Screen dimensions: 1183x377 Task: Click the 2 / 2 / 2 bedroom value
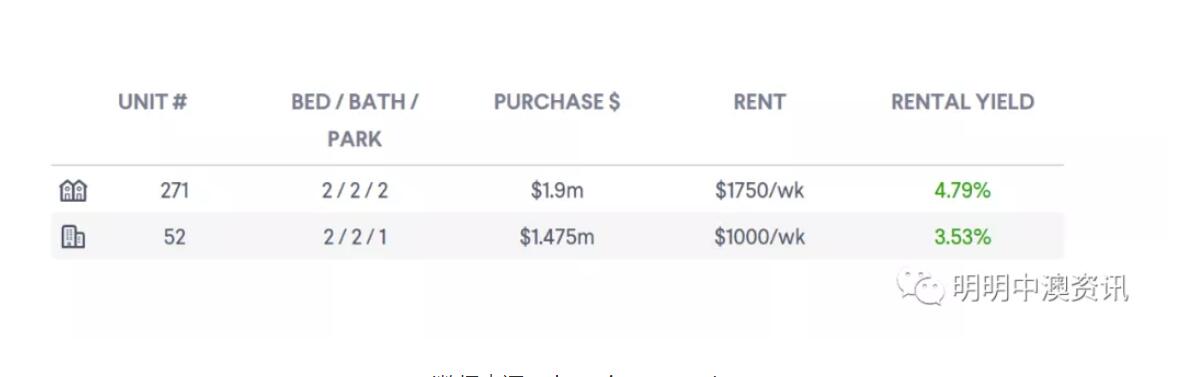pos(355,191)
